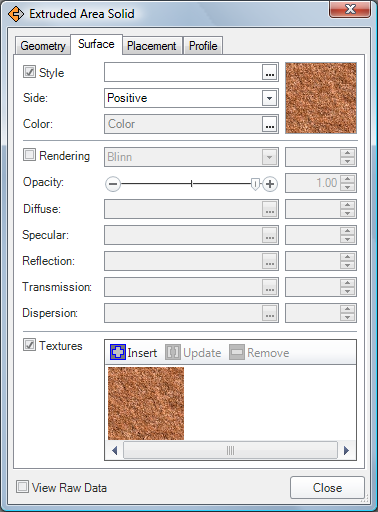Click inside the Style text field
This screenshot has height=512, width=378.
(x=183, y=72)
